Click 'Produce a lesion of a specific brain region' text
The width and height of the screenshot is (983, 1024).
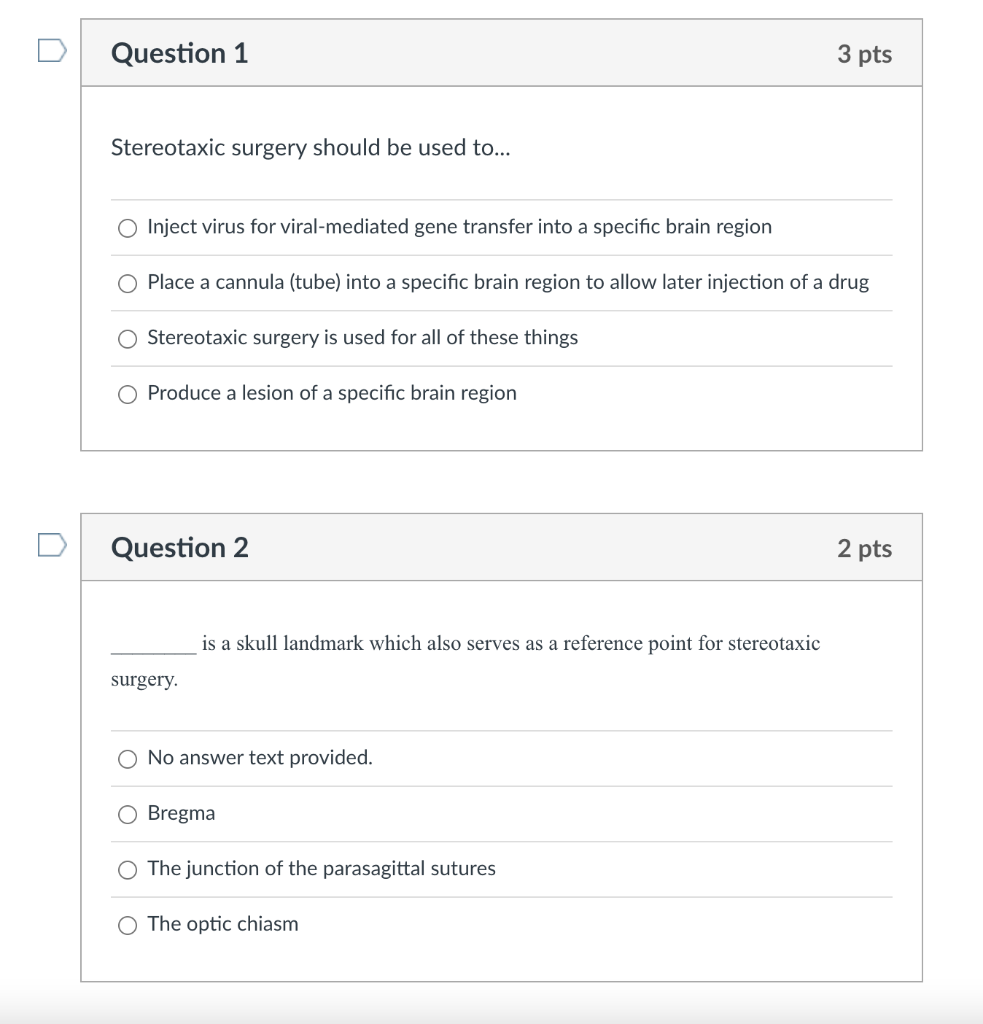coord(332,393)
